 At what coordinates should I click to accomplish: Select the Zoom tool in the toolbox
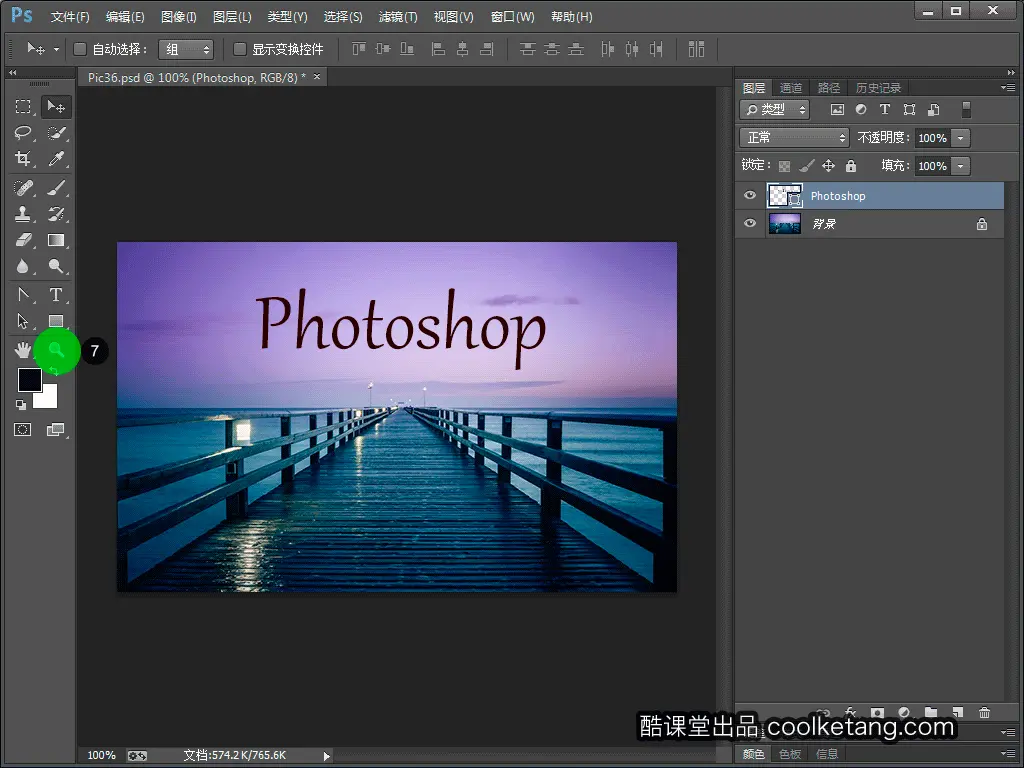coord(56,350)
